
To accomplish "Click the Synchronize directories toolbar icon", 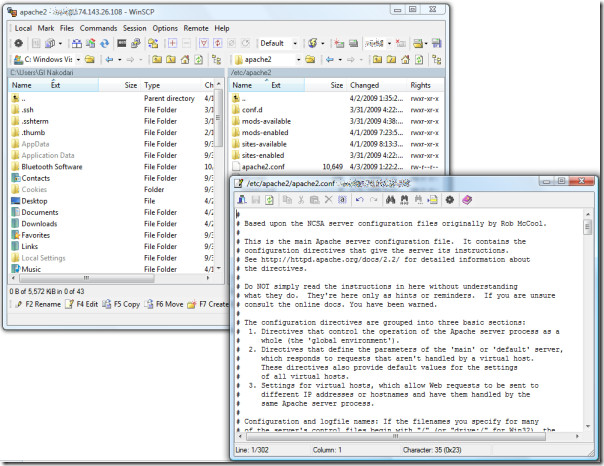I will point(91,43).
